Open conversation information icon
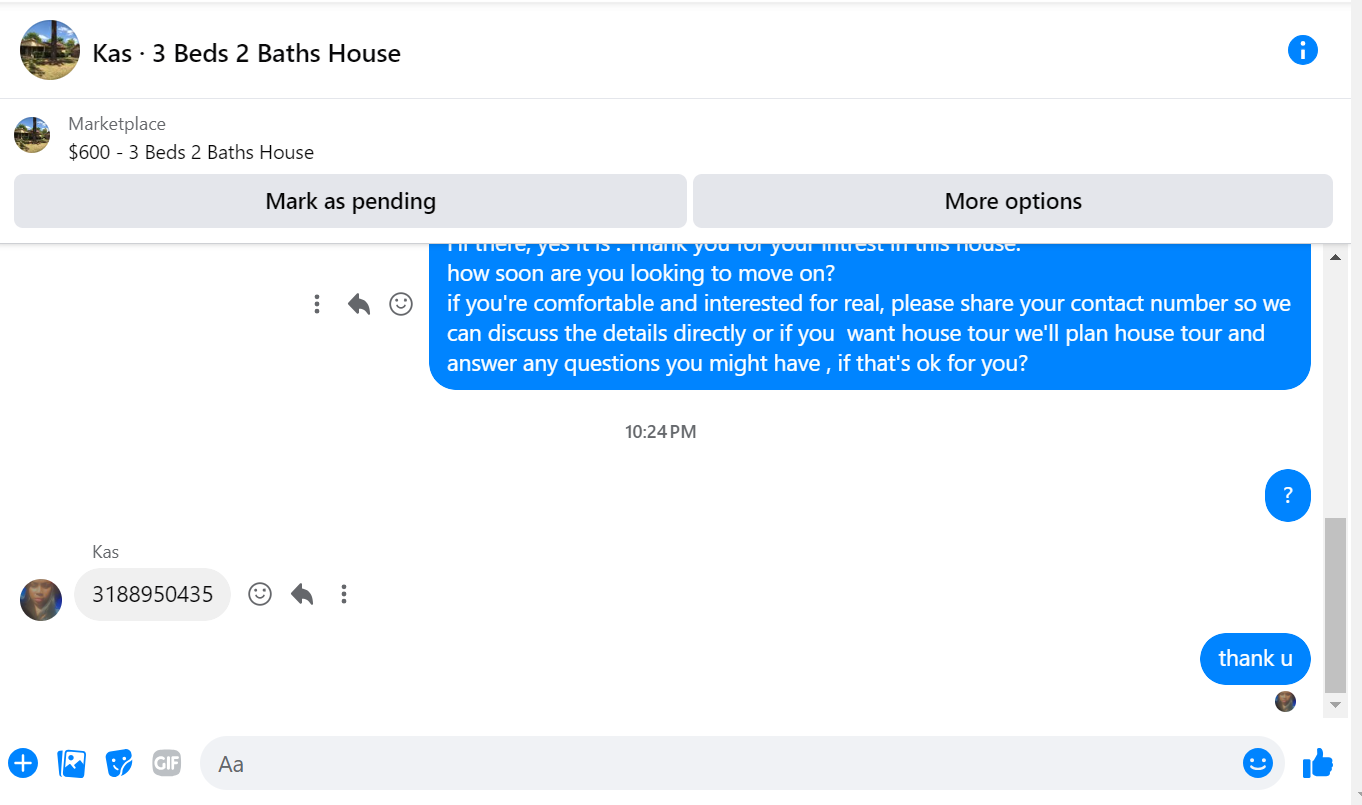This screenshot has width=1362, height=805. 1302,50
